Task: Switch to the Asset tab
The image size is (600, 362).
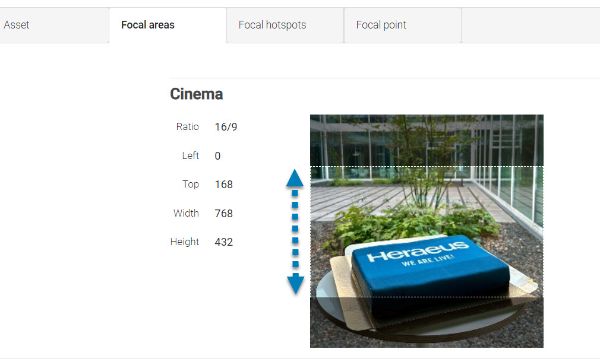Action: [x=54, y=25]
